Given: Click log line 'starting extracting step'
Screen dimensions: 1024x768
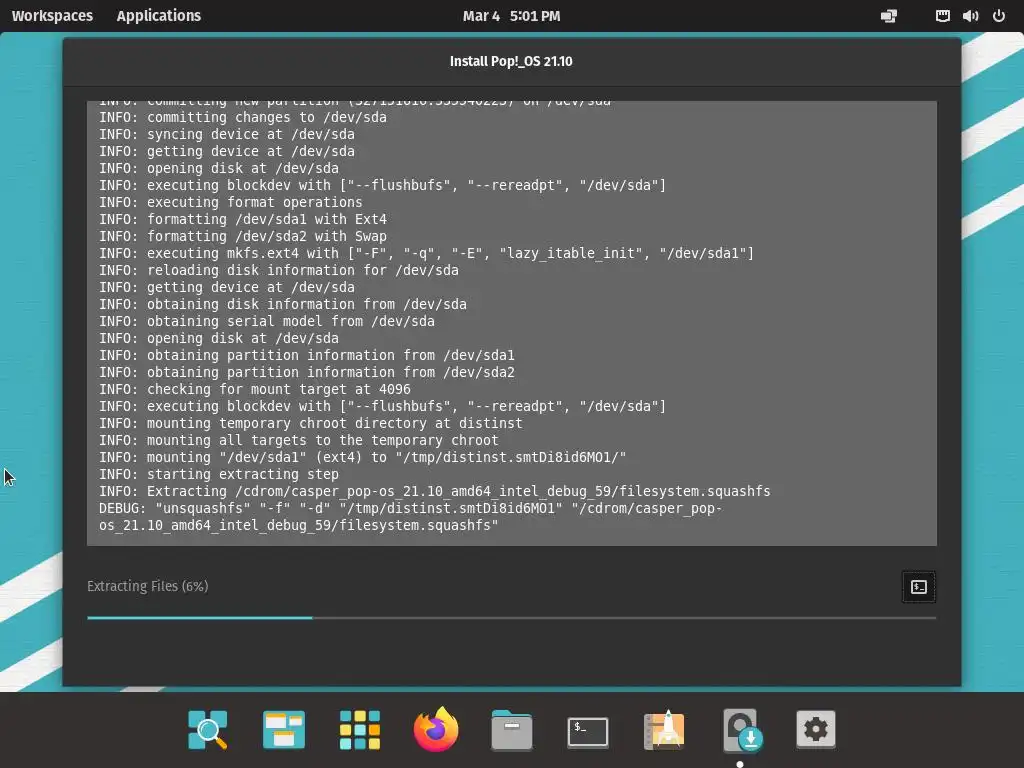Looking at the screenshot, I should 219,474.
